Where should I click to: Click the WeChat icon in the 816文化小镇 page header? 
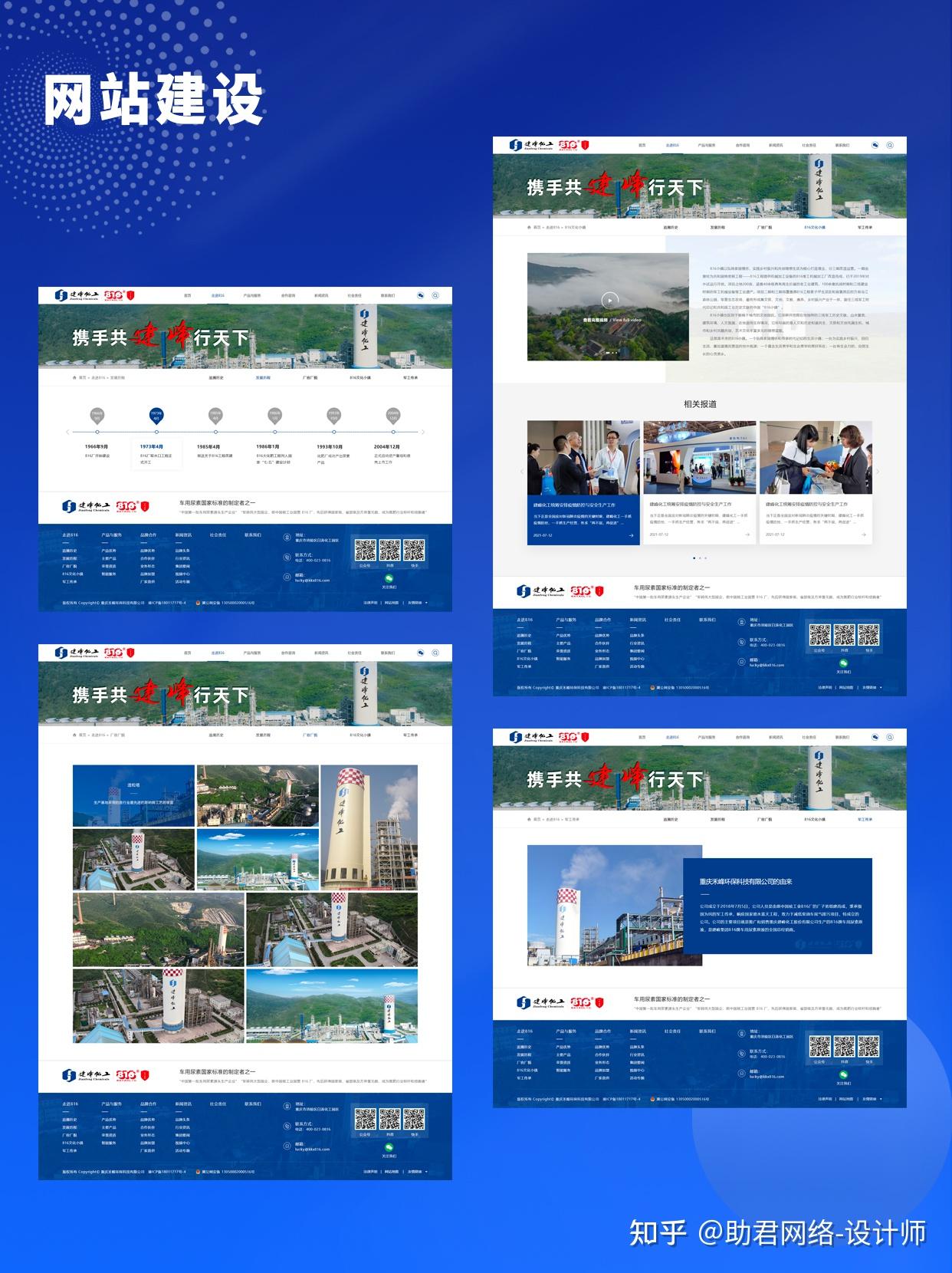click(x=875, y=145)
